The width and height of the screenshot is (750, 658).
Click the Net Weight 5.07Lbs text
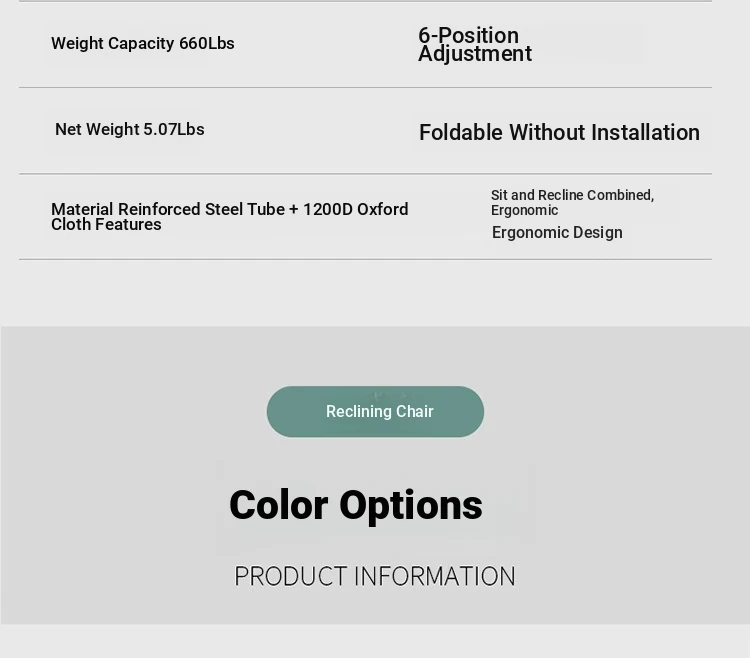tap(130, 129)
